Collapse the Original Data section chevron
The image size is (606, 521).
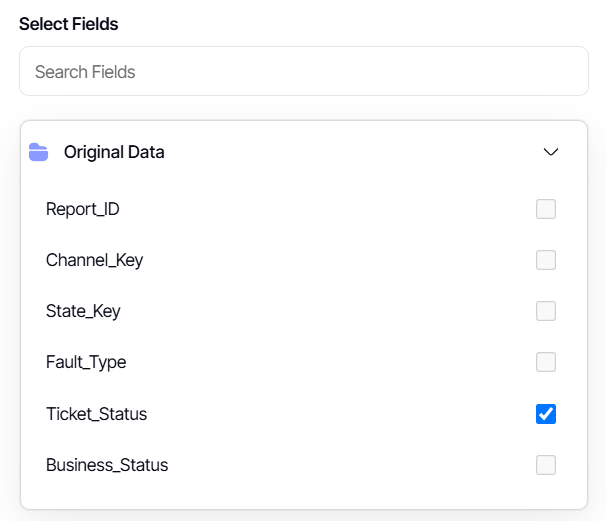pyautogui.click(x=550, y=152)
